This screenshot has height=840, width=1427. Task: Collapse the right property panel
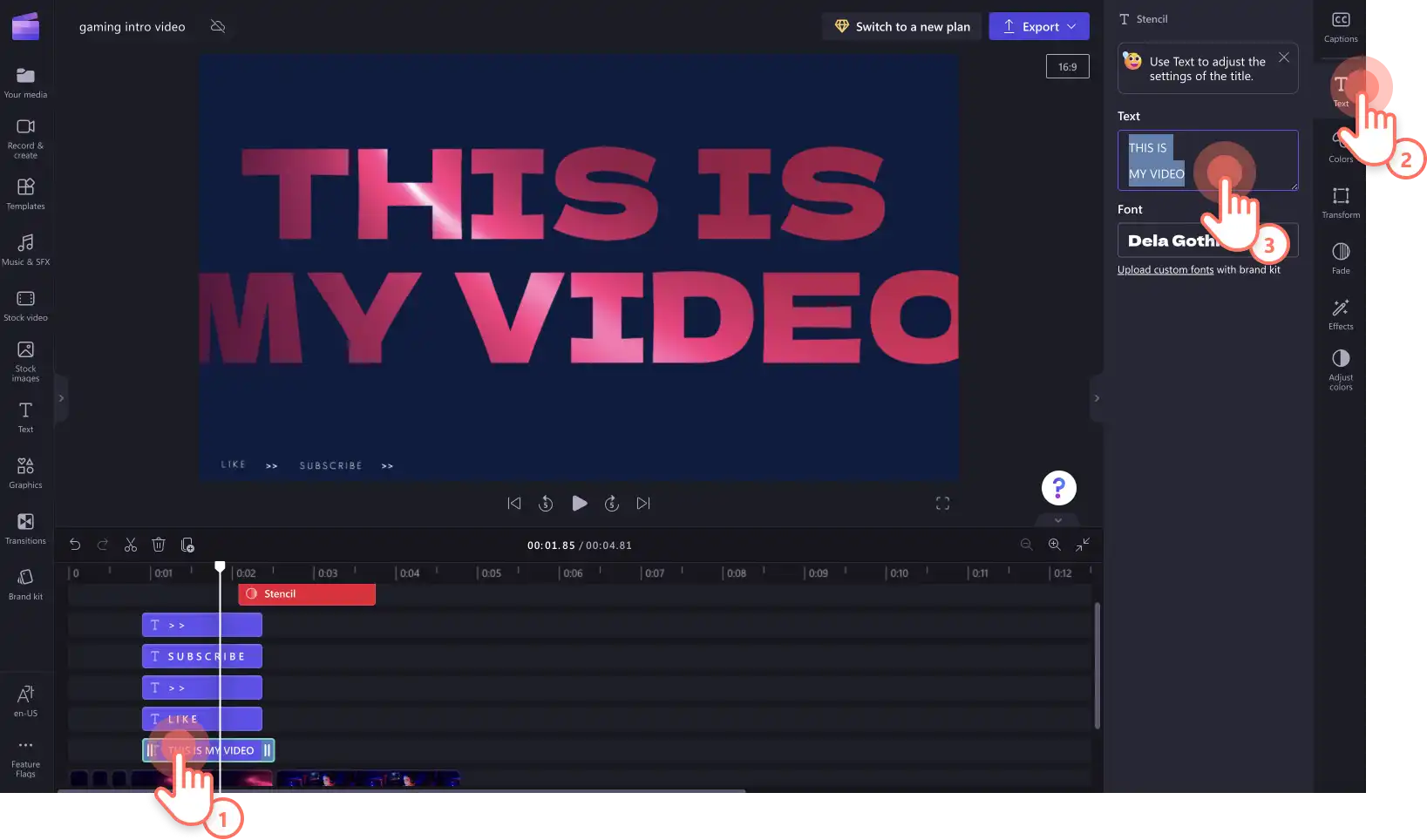pyautogui.click(x=1097, y=398)
